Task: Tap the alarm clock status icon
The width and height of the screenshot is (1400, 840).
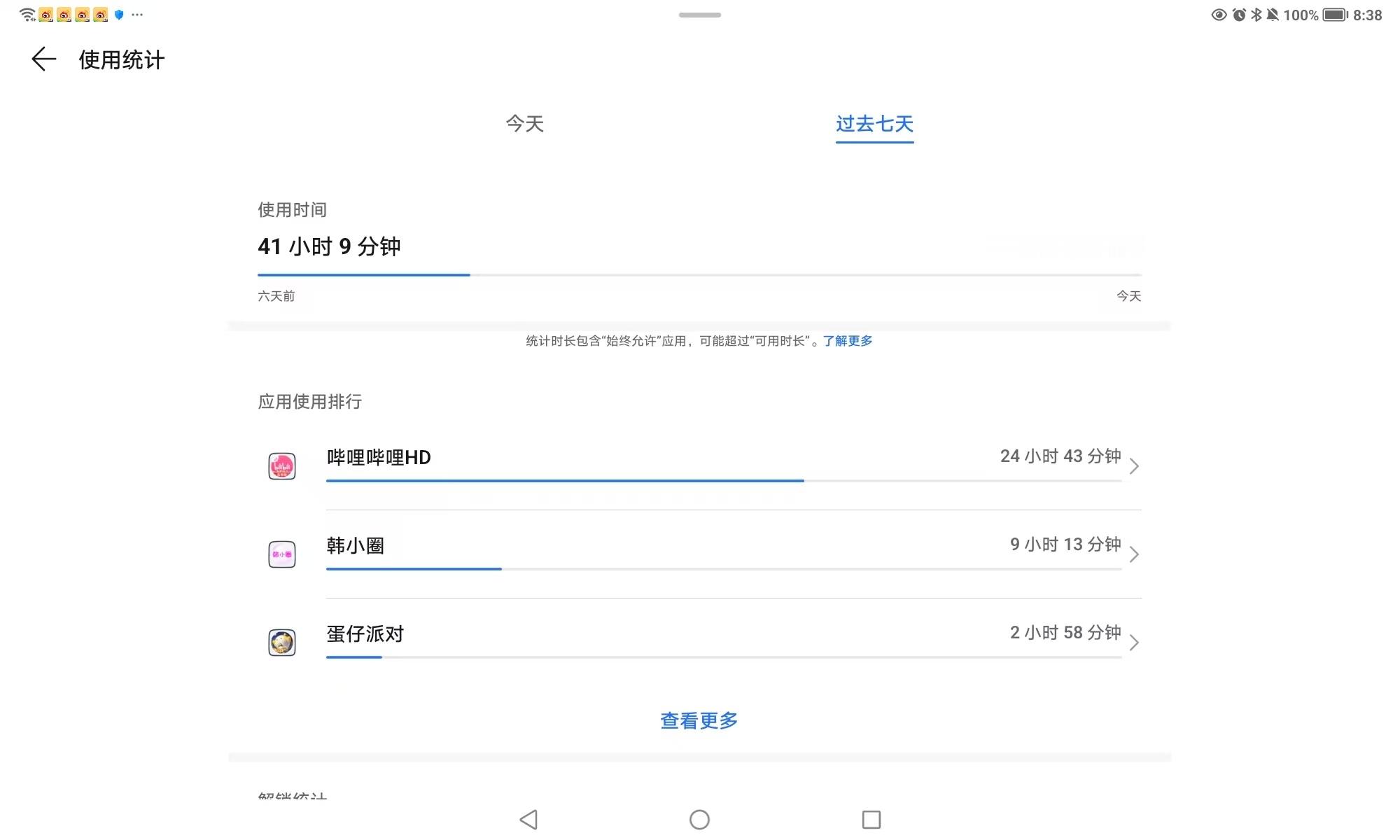Action: coord(1239,15)
